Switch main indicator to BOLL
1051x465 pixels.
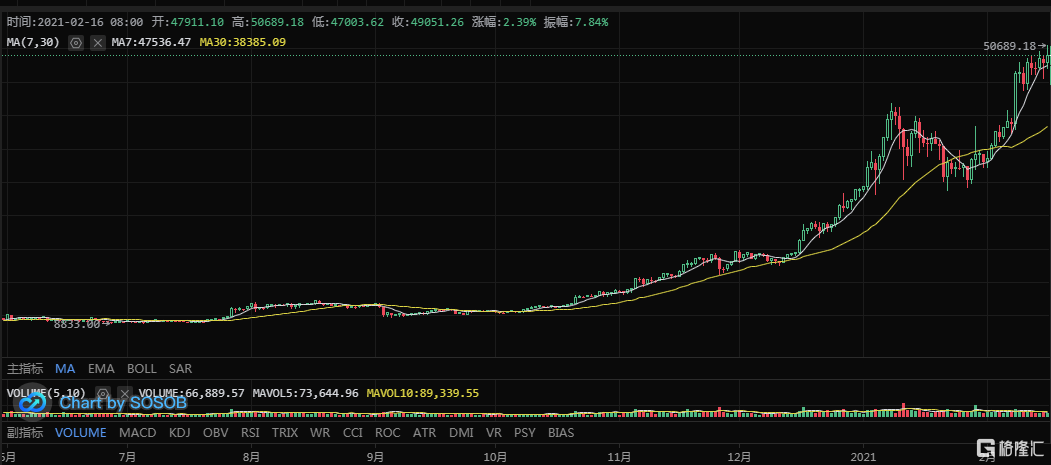141,368
